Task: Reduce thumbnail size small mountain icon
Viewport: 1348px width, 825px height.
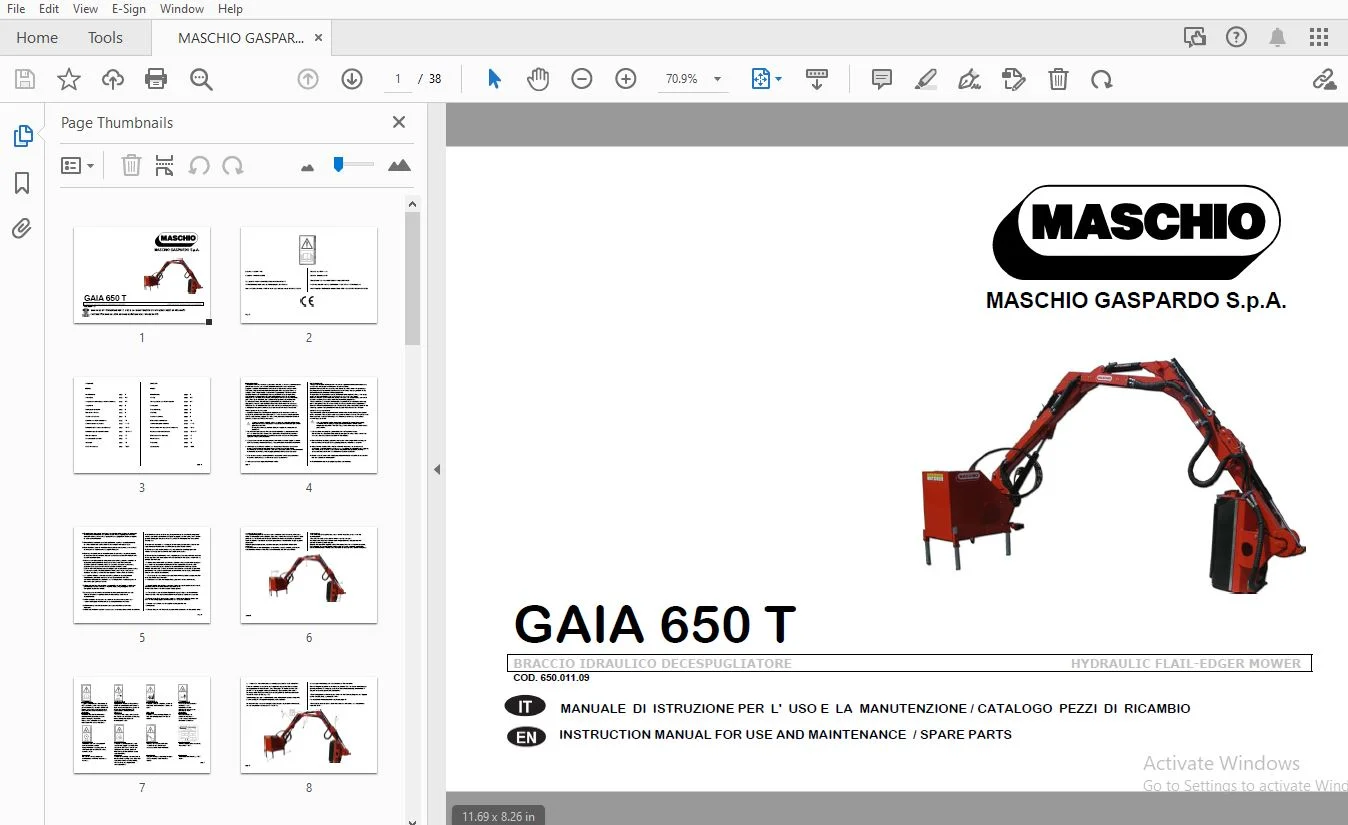Action: [x=307, y=167]
